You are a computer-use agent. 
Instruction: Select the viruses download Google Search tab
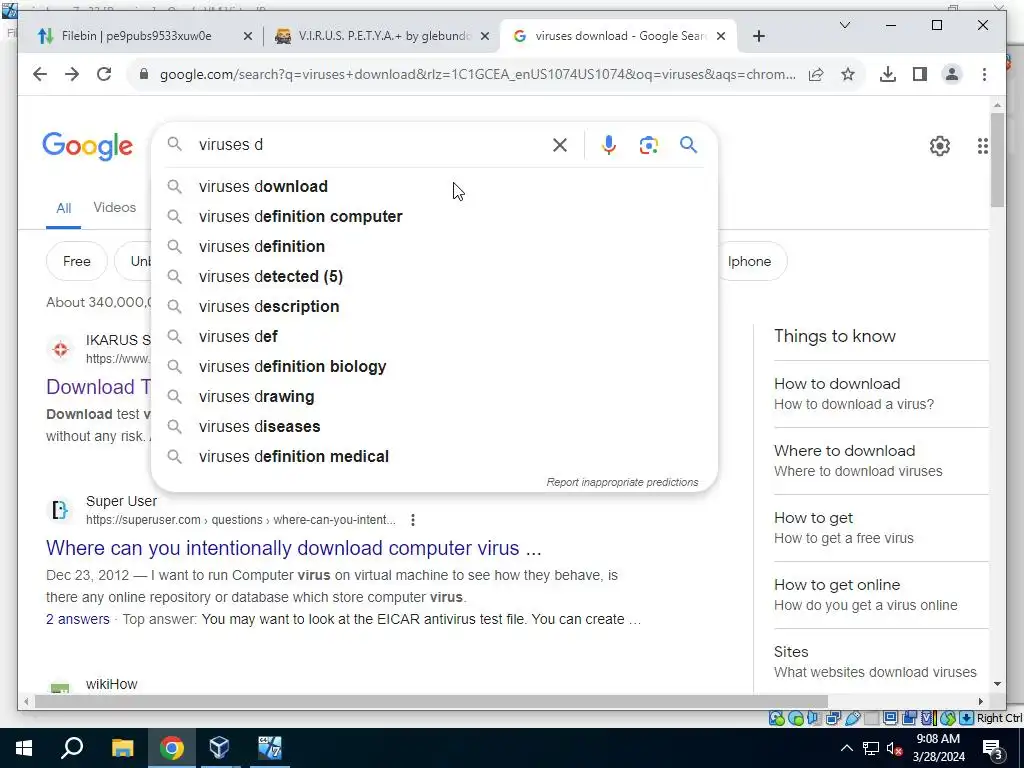[x=618, y=36]
